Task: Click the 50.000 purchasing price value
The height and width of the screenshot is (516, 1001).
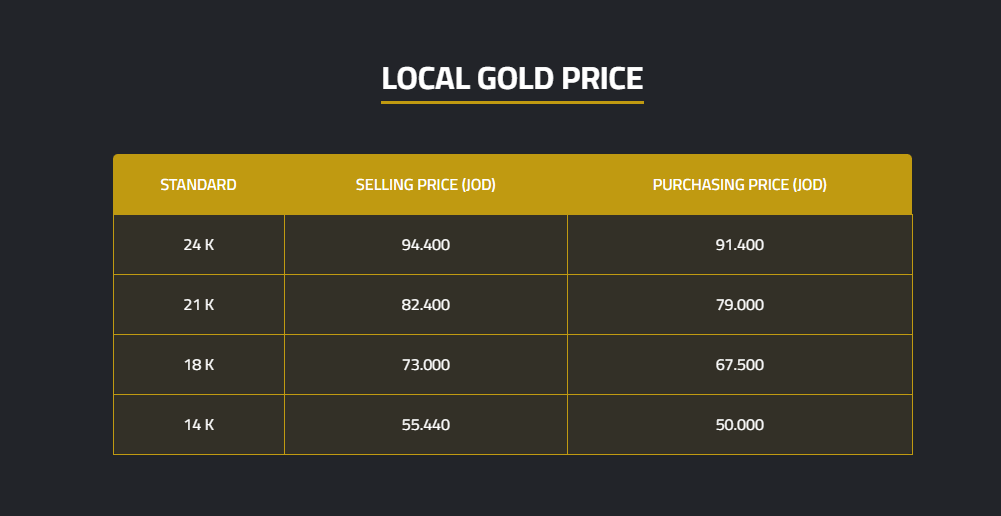Action: 740,425
